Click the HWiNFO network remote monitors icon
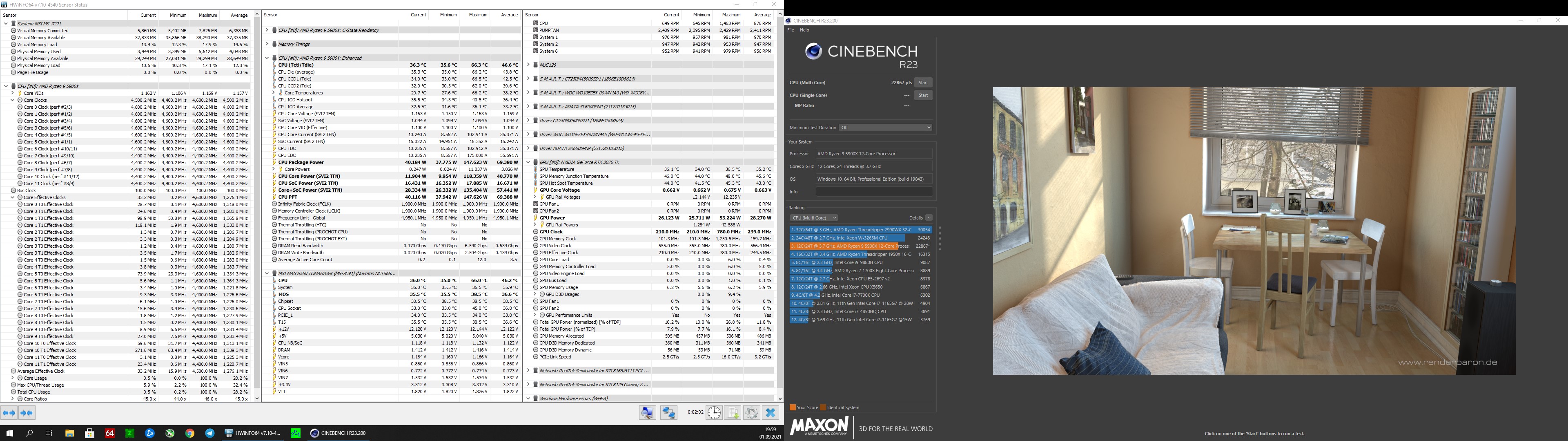Viewport: 1568px width, 441px height. click(x=669, y=413)
